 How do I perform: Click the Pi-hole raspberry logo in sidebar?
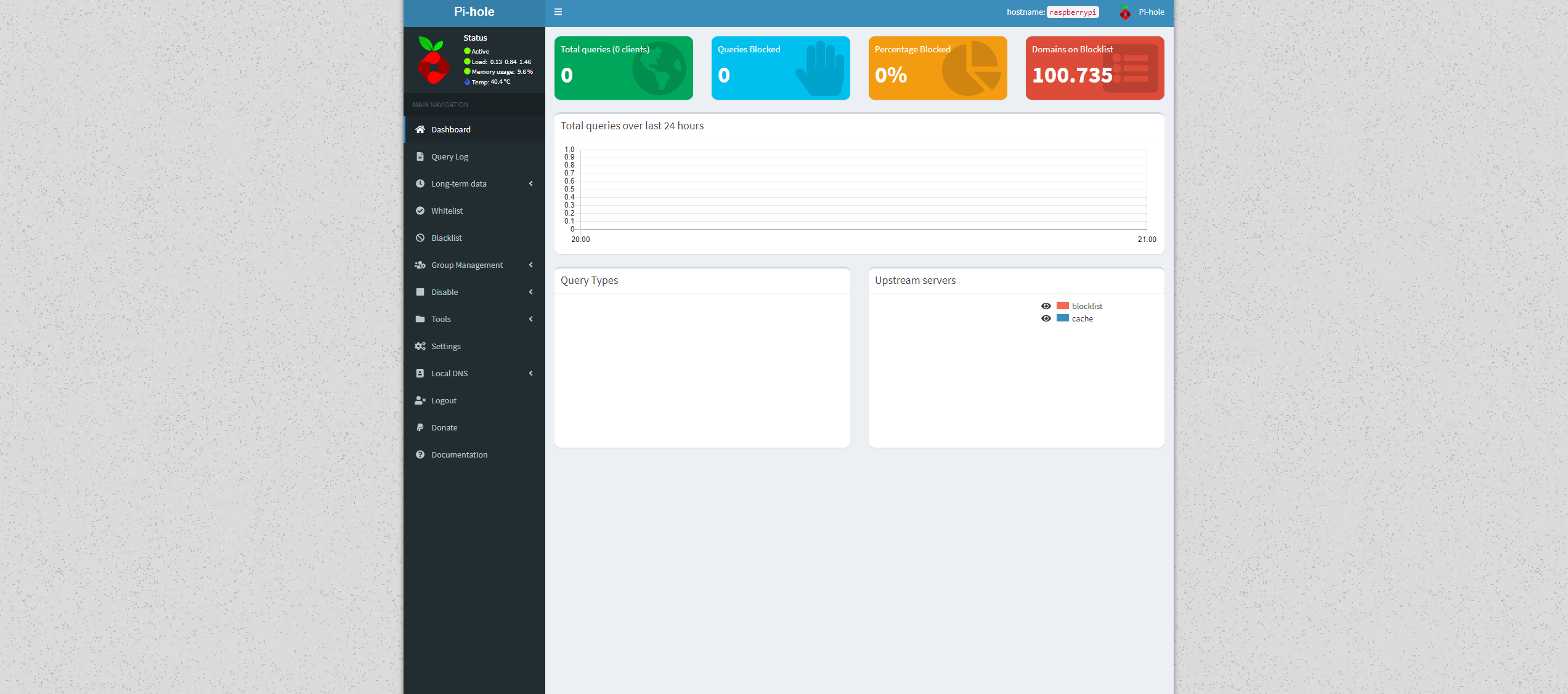pyautogui.click(x=433, y=60)
